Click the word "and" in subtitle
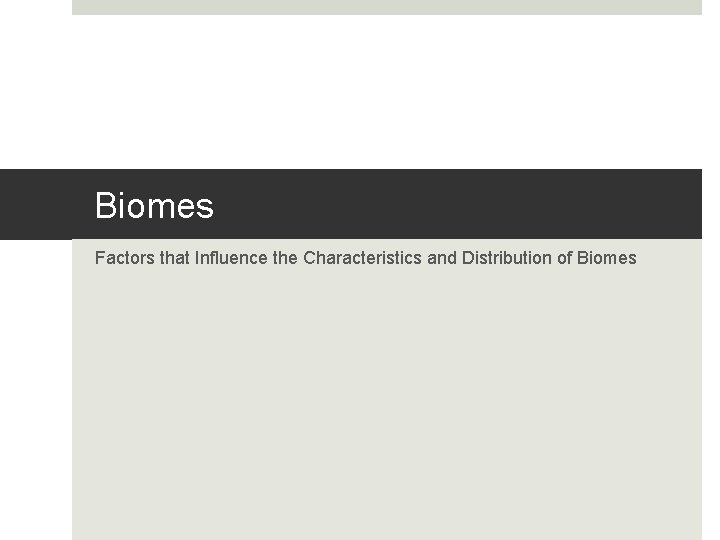 click(x=442, y=258)
